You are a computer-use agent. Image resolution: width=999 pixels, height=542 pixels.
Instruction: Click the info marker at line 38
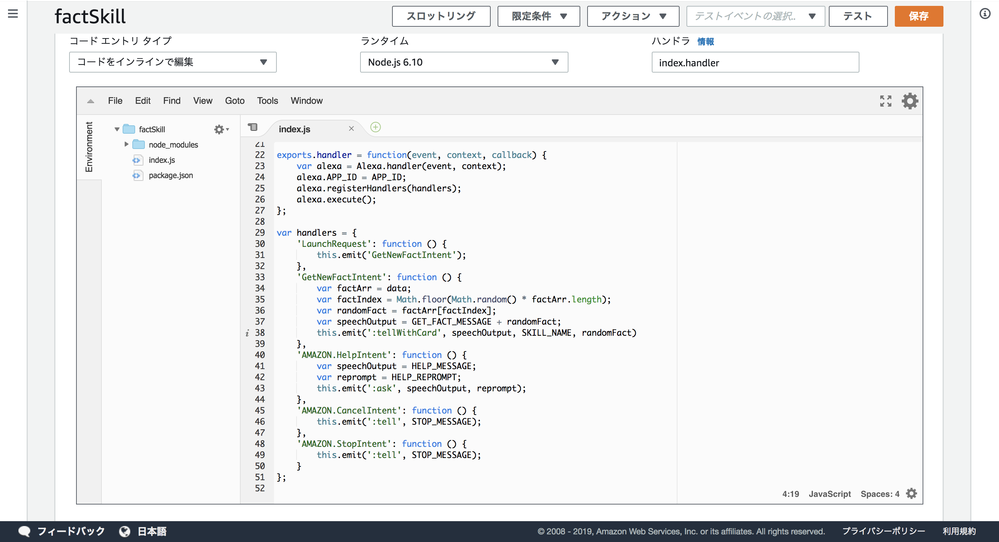coord(247,333)
